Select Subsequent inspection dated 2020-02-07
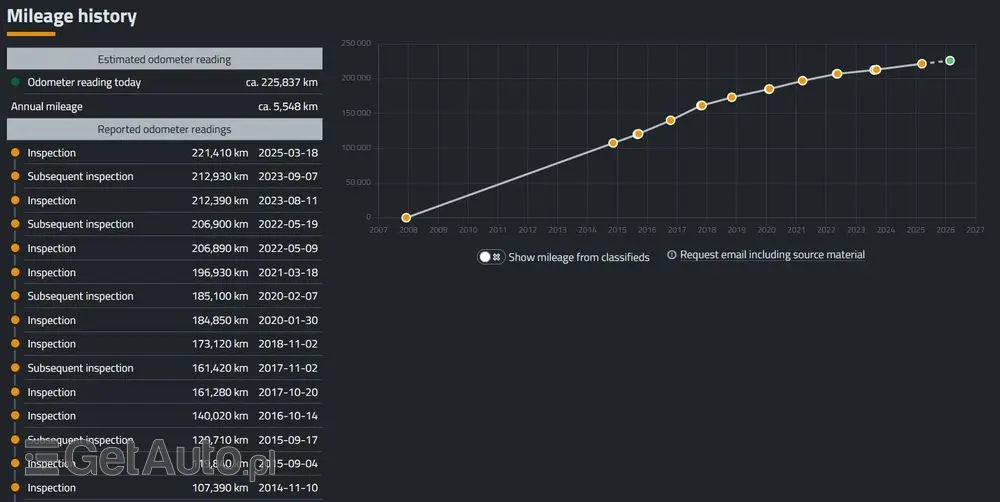 164,297
